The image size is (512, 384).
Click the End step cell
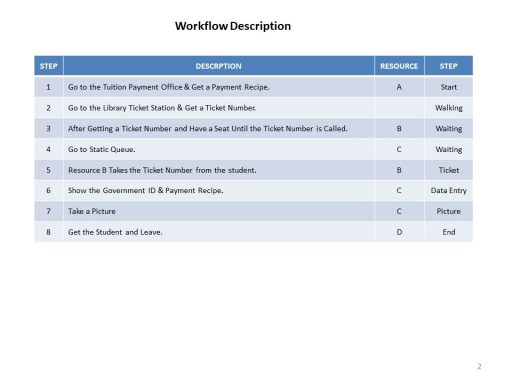click(x=448, y=232)
